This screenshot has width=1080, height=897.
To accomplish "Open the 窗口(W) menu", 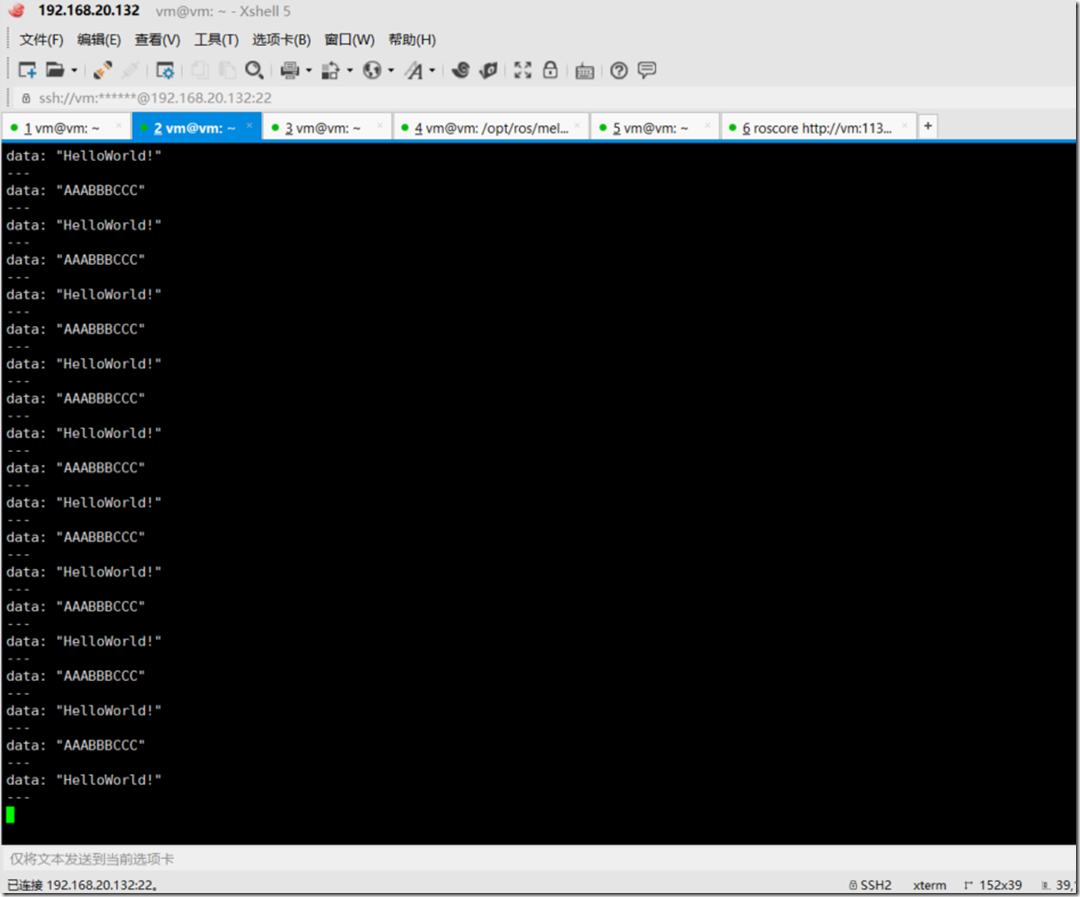I will pyautogui.click(x=350, y=40).
